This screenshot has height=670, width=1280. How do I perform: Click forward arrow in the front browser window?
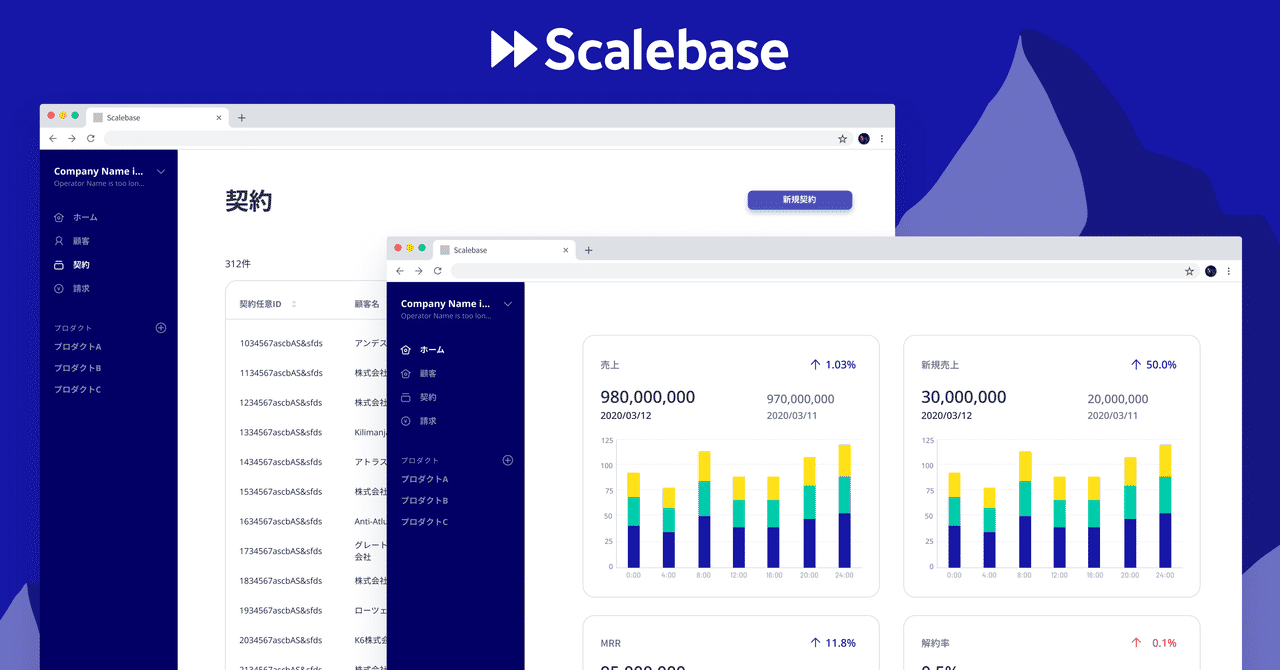pos(418,271)
